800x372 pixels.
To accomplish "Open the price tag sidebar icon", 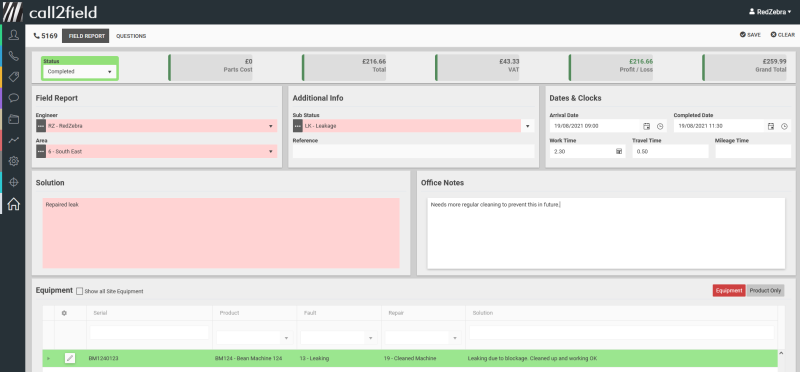I will [13, 77].
